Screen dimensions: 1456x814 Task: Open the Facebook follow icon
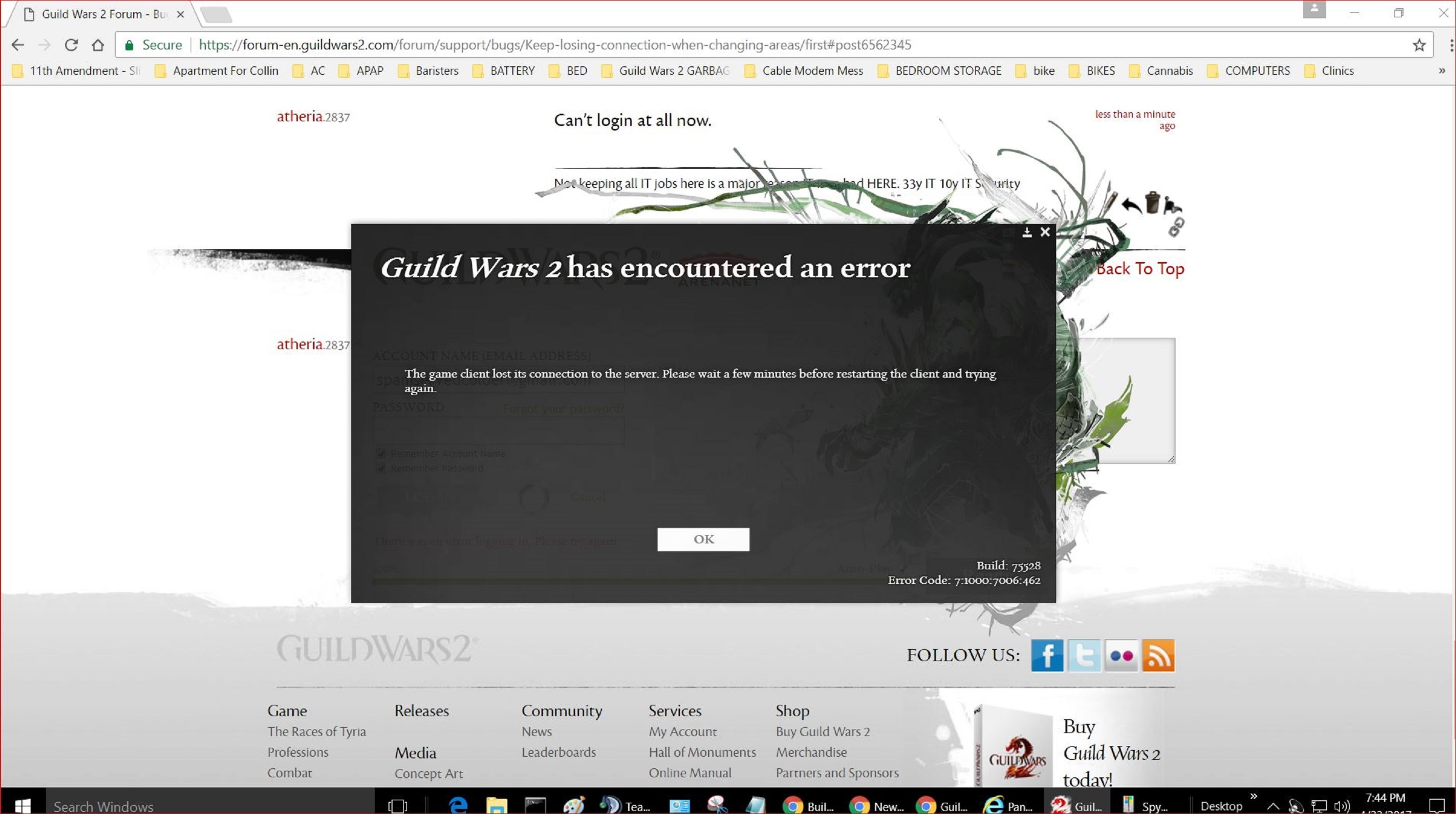(1047, 655)
